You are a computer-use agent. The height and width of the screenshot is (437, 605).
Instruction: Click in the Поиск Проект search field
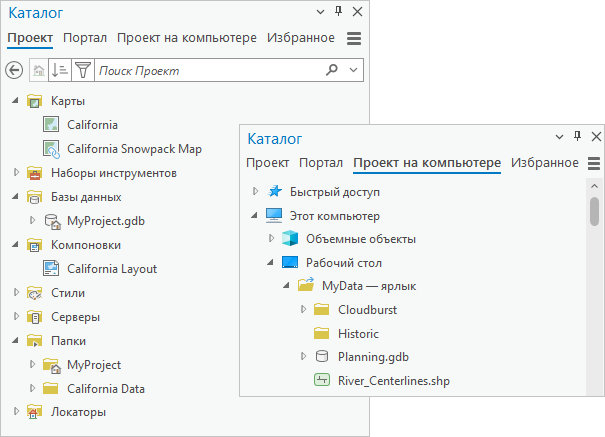click(210, 70)
